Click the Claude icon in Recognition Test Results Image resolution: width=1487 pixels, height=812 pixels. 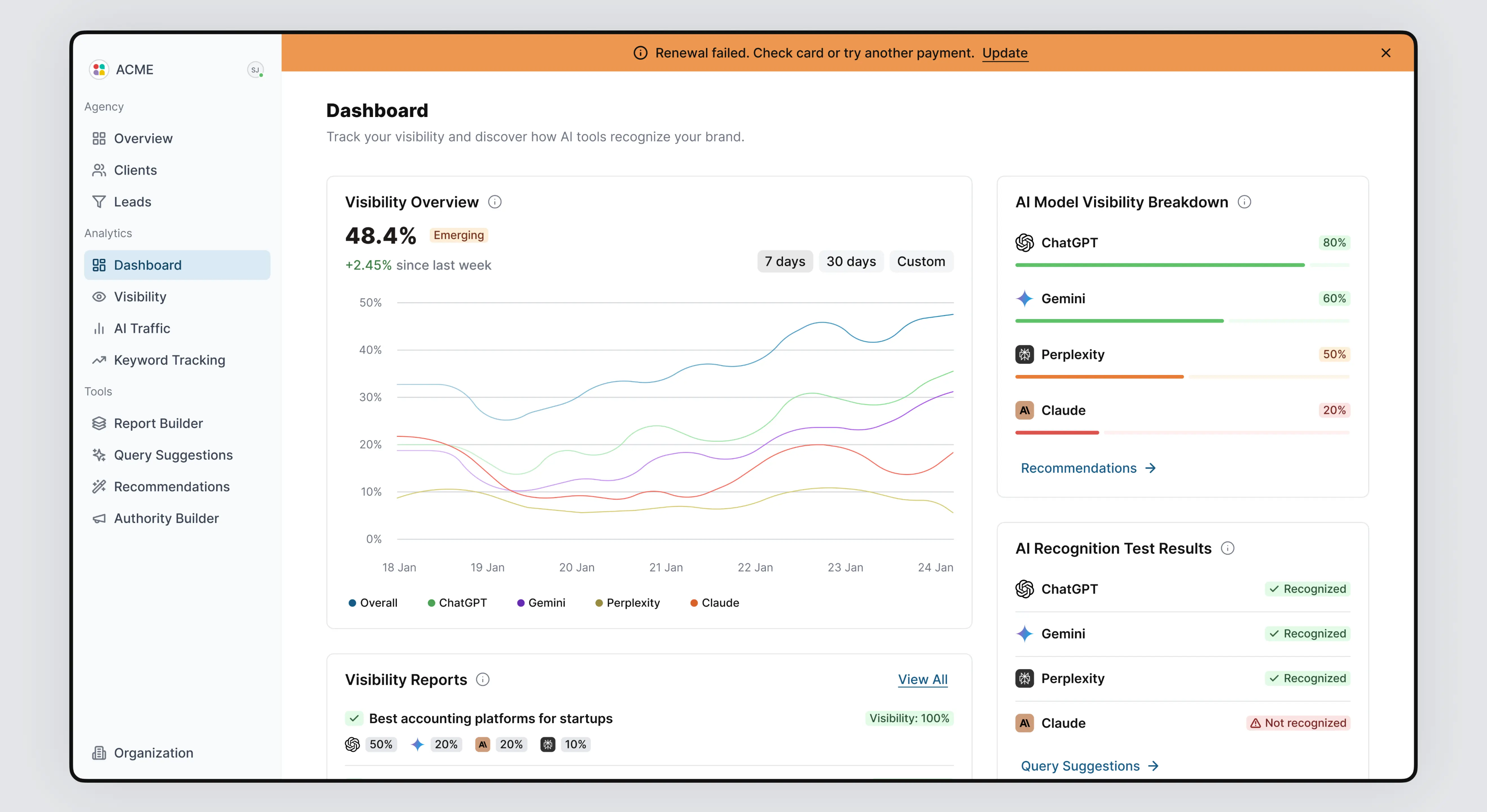1025,723
